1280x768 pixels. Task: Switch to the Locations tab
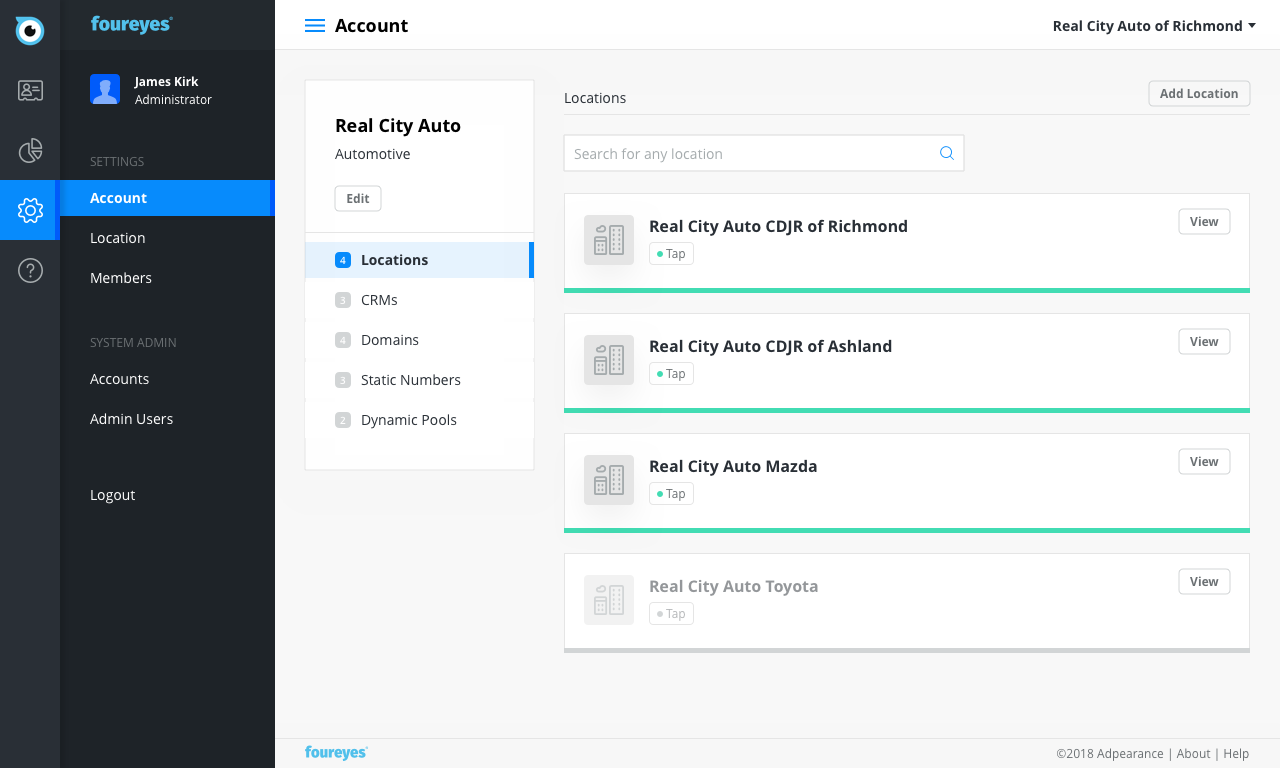pyautogui.click(x=419, y=260)
